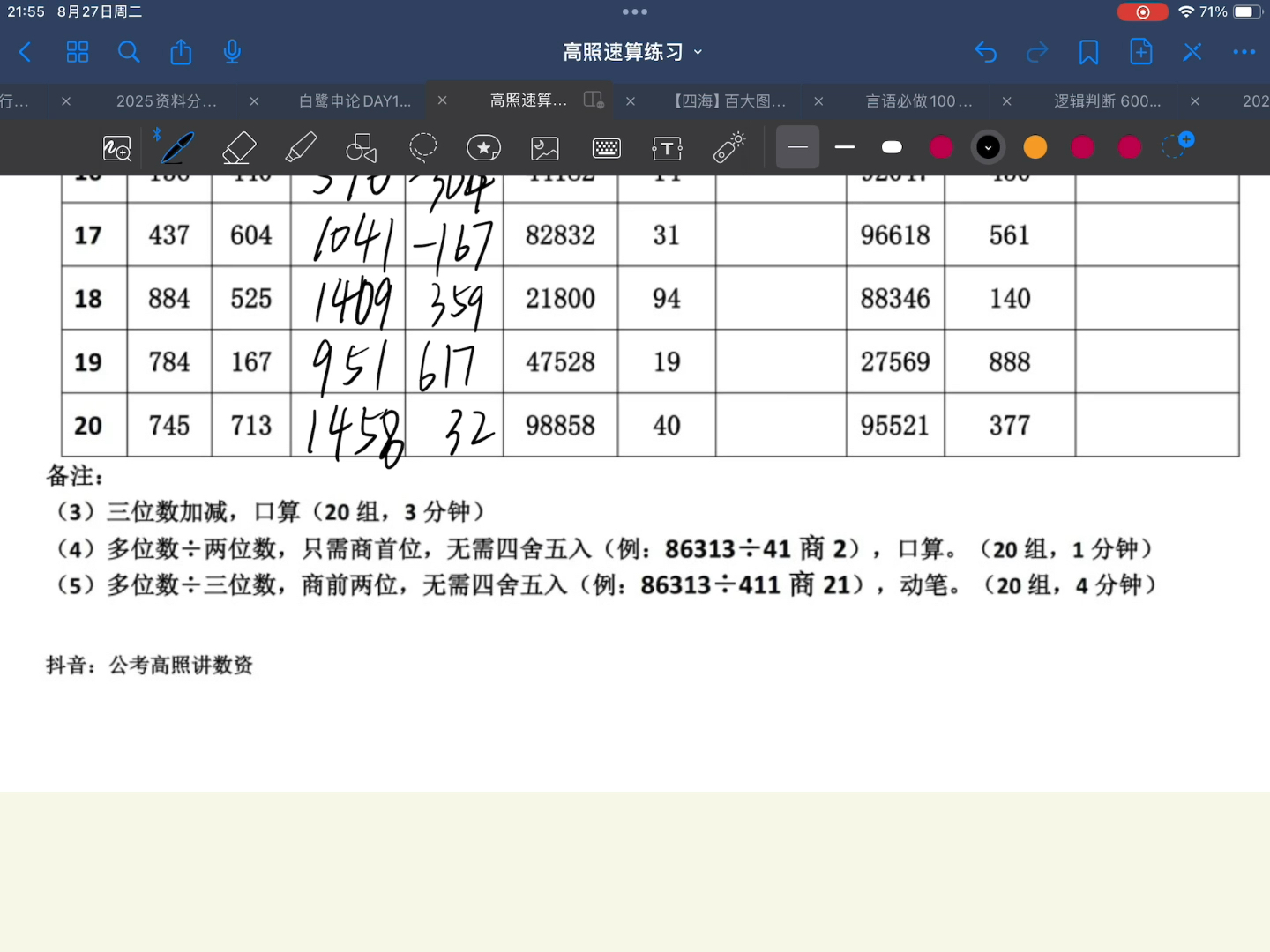Select the Pen tool
This screenshot has height=952, width=1270.
177,148
